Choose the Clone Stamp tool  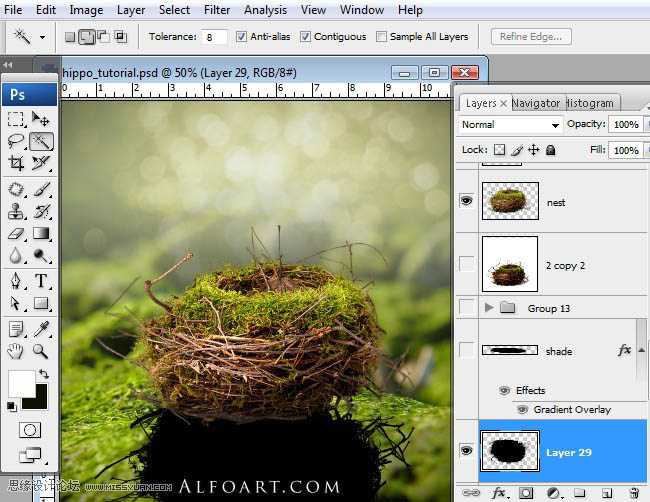click(x=16, y=211)
